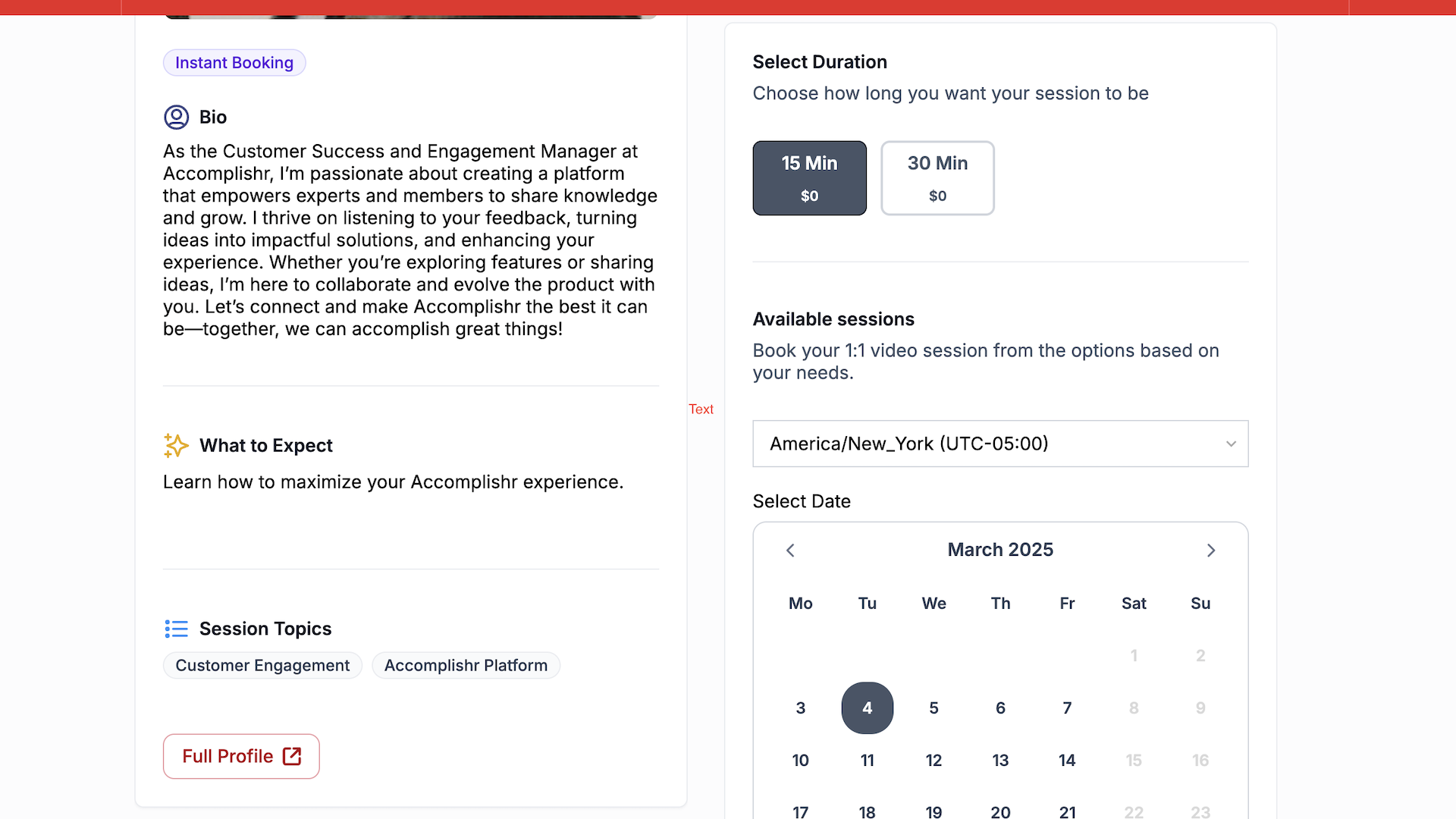1456x819 pixels.
Task: Click 'Book your 1:1 video session' text
Action: 986,362
